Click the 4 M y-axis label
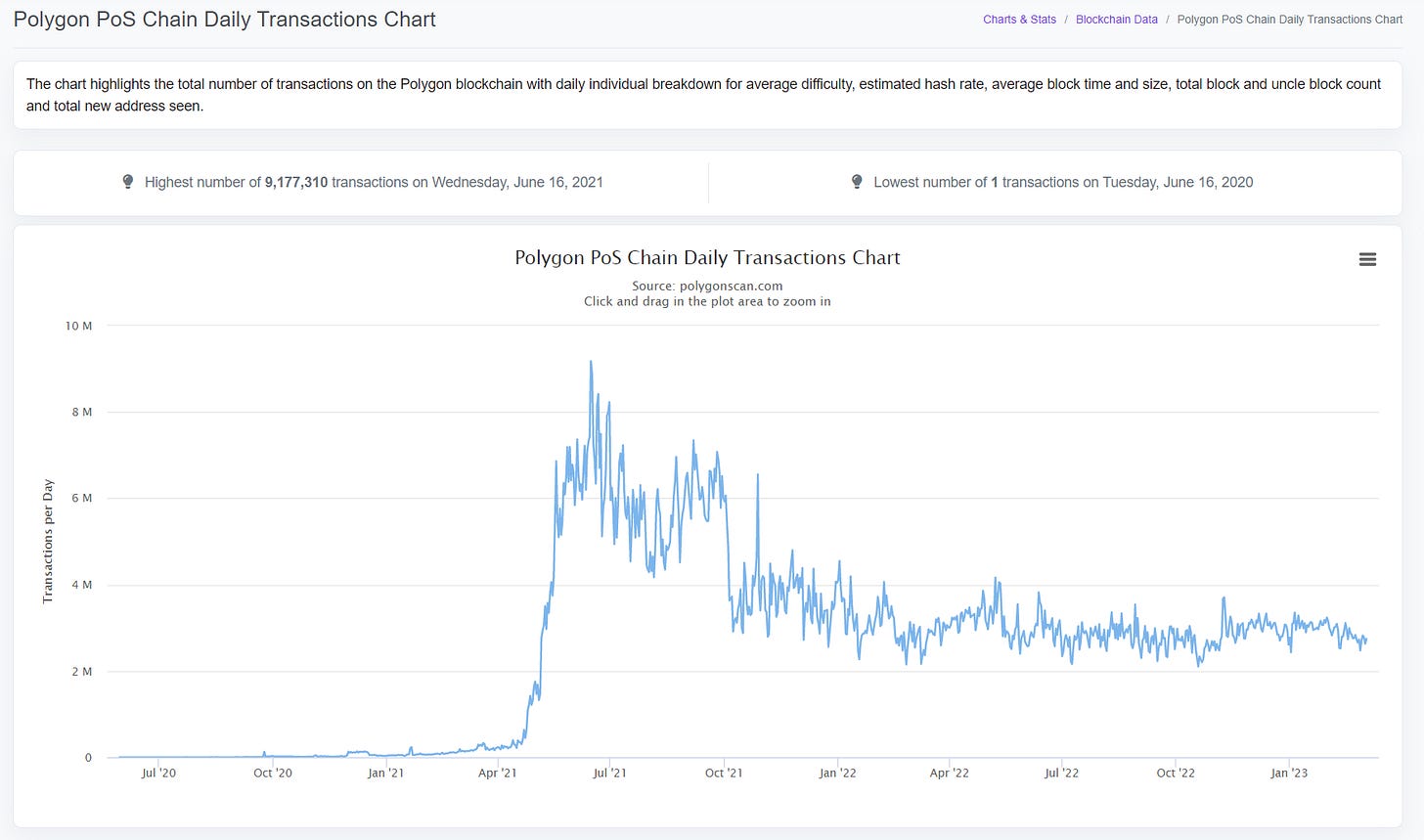Viewport: 1424px width, 840px height. click(x=81, y=585)
